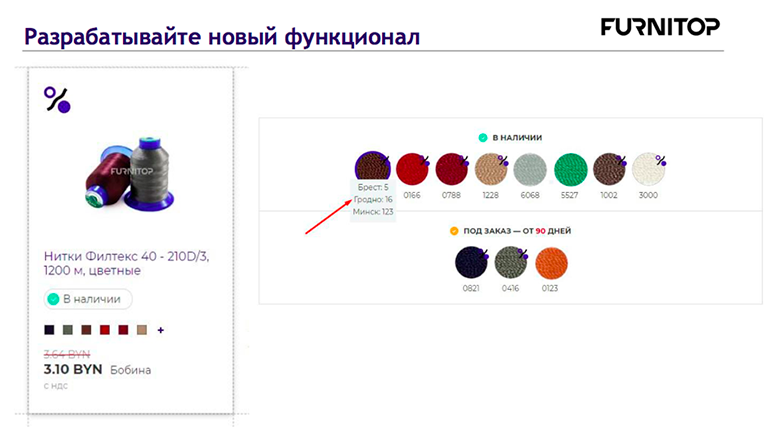Click the Бобина unit label

coord(131,370)
